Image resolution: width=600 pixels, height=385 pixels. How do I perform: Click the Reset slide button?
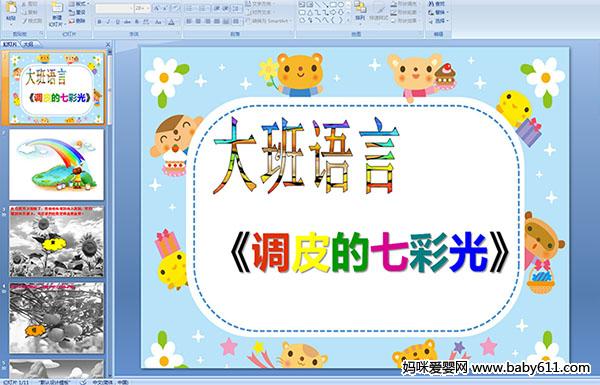click(x=77, y=12)
